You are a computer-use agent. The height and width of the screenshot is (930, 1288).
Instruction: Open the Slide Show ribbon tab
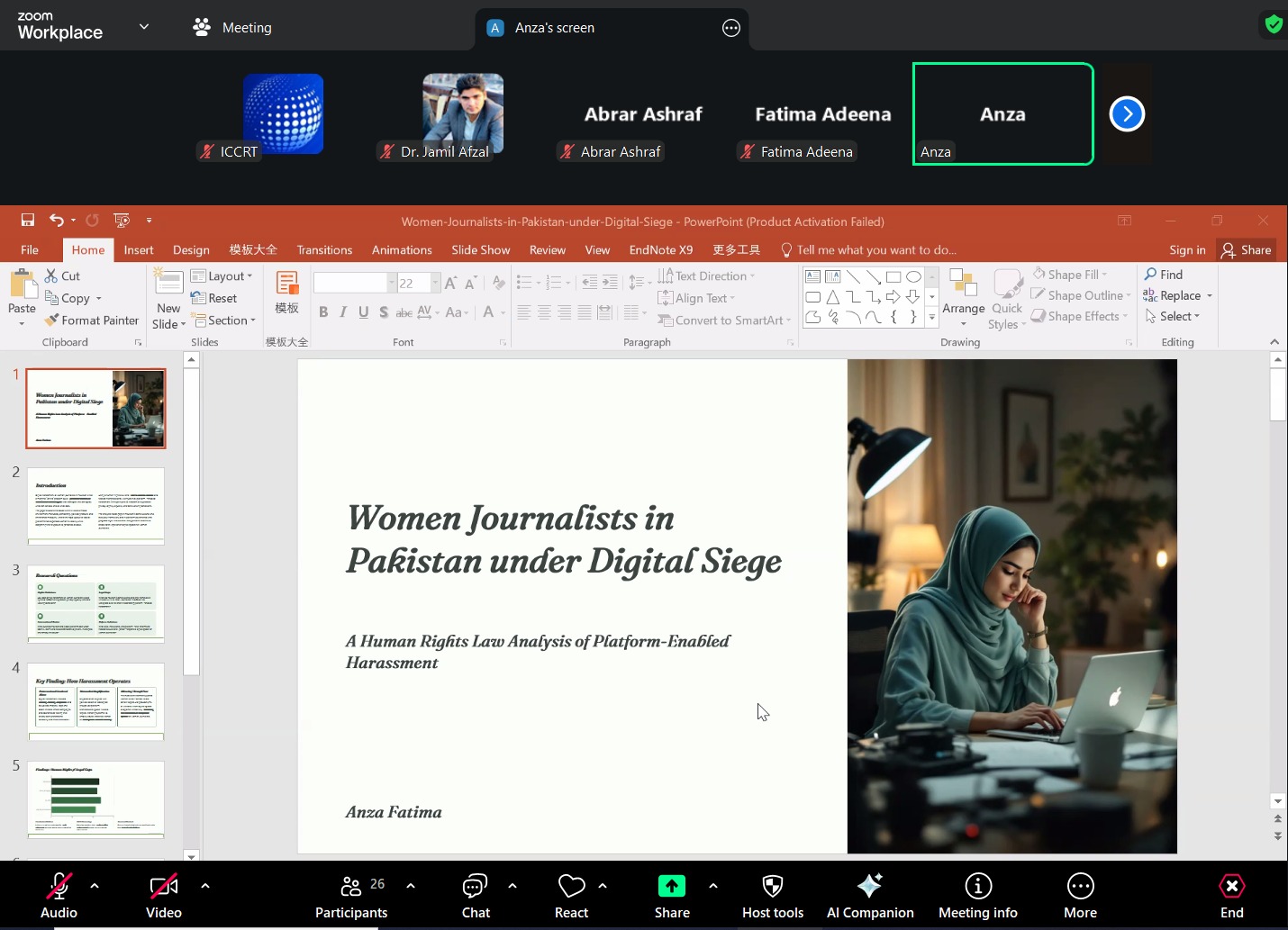481,250
